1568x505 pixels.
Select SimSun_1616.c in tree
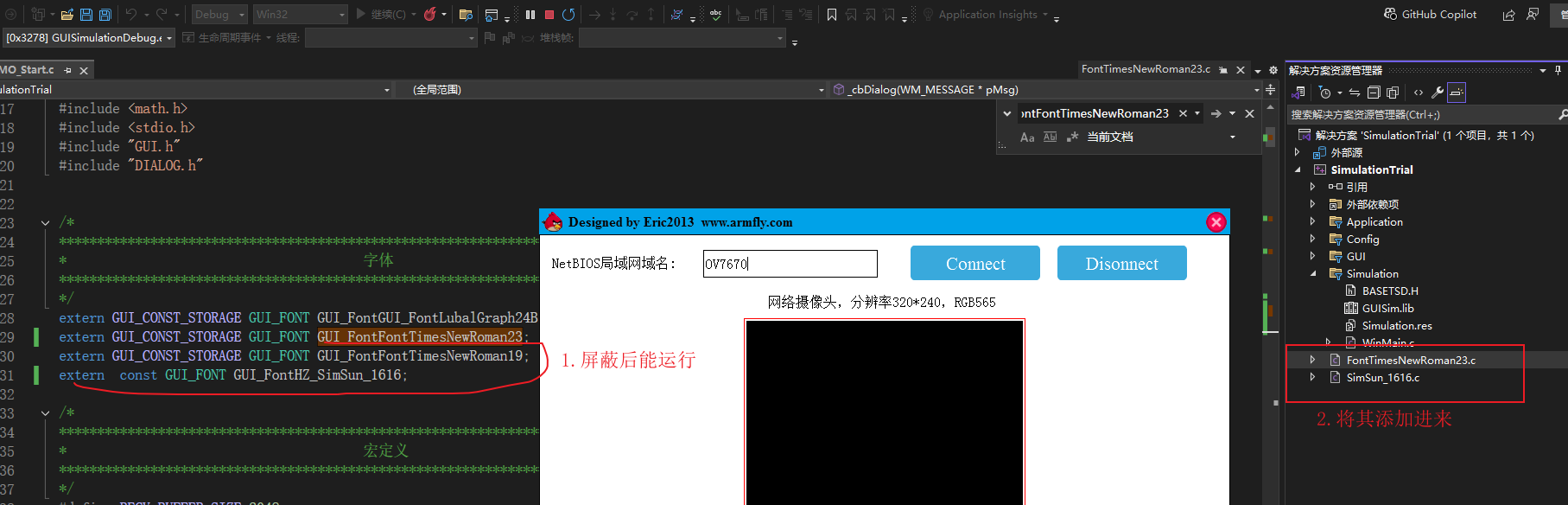tap(1382, 378)
